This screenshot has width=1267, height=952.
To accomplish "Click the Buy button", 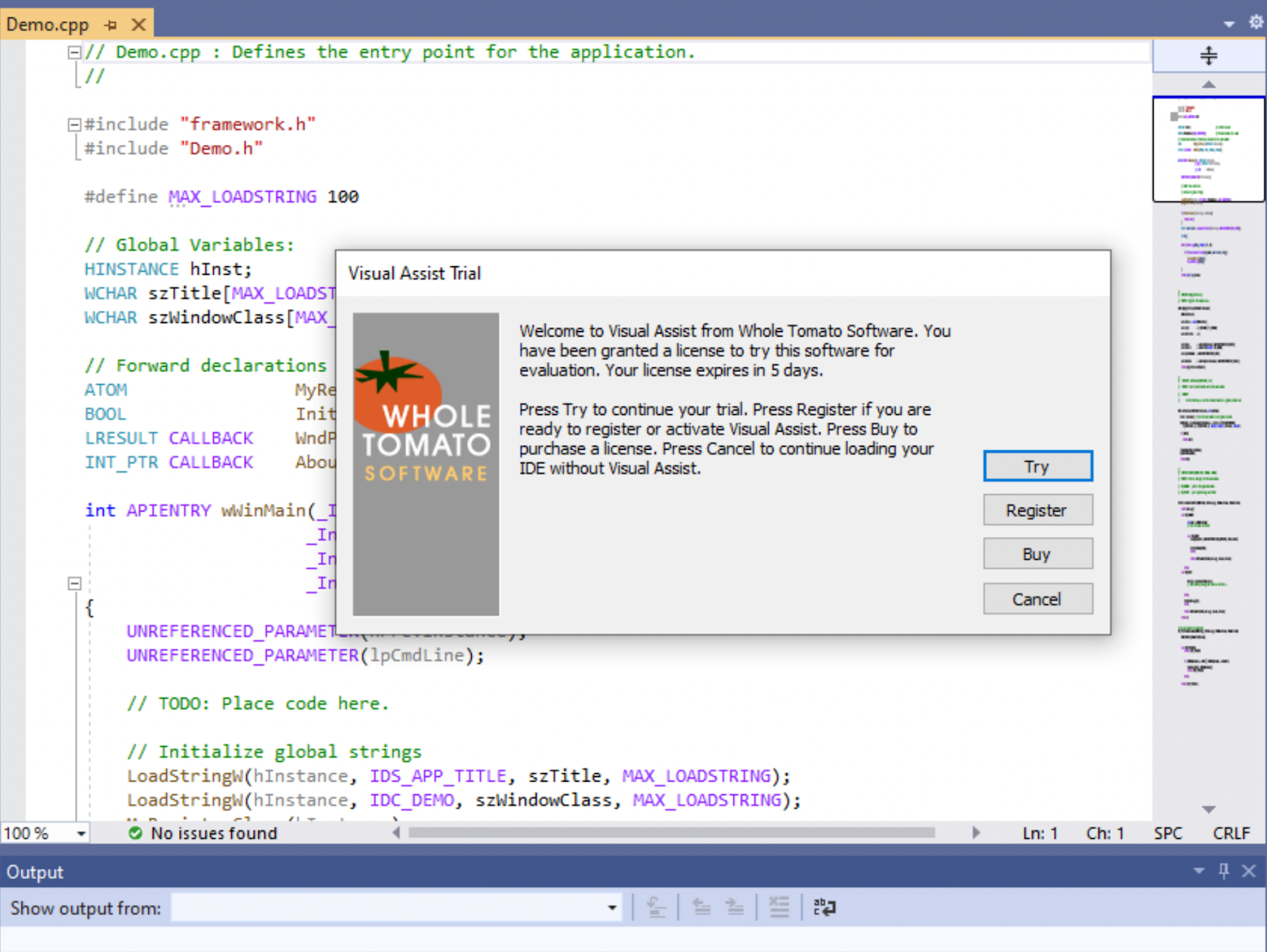I will click(x=1037, y=554).
